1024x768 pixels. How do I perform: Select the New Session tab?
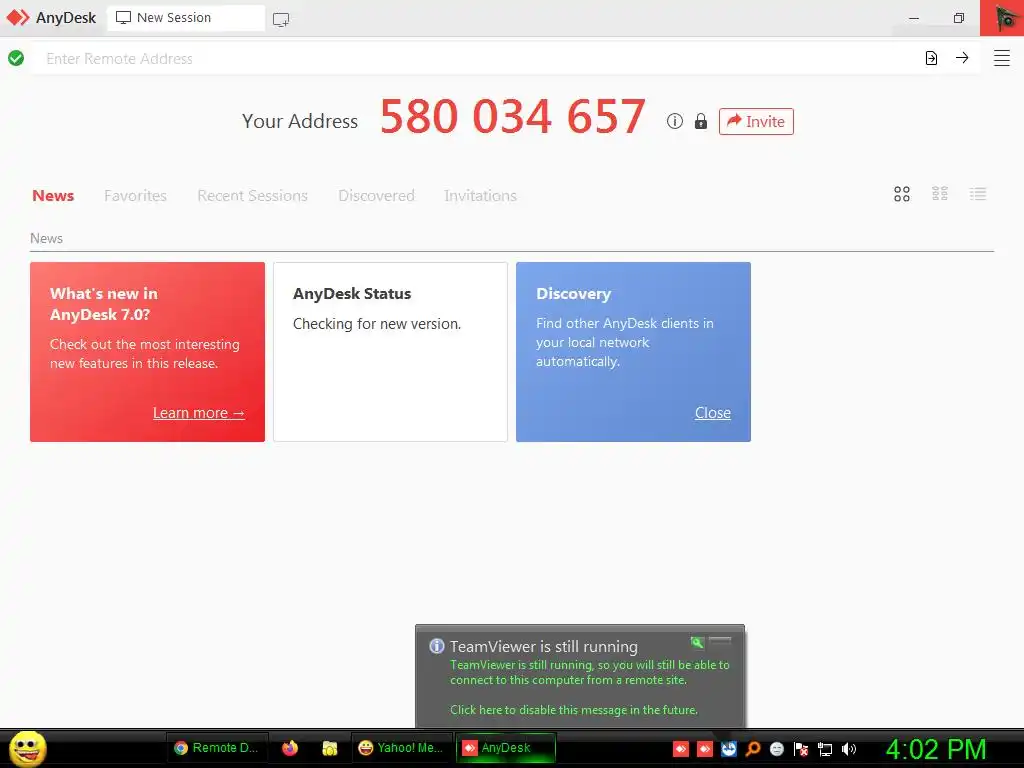pyautogui.click(x=186, y=18)
